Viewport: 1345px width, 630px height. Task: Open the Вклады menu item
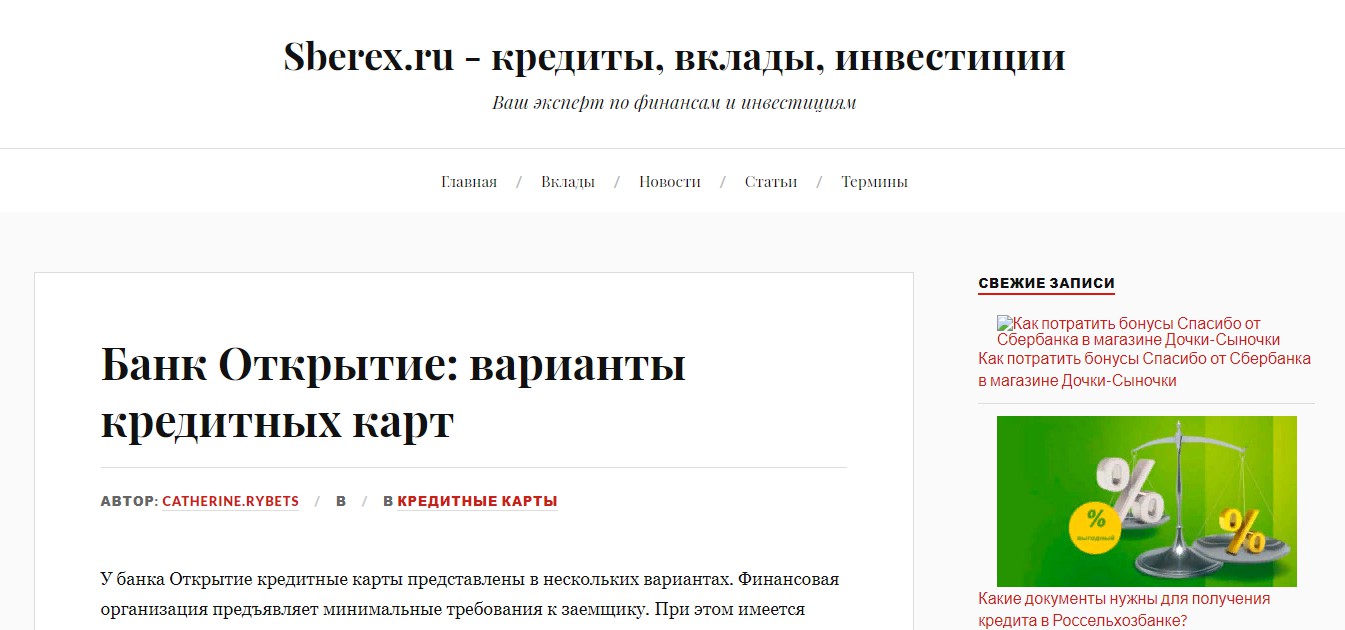568,182
